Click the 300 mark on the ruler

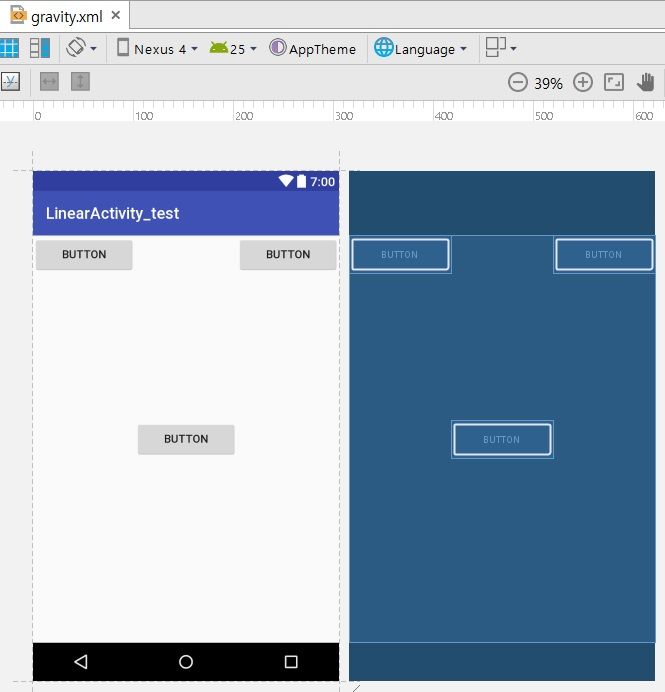pyautogui.click(x=343, y=116)
